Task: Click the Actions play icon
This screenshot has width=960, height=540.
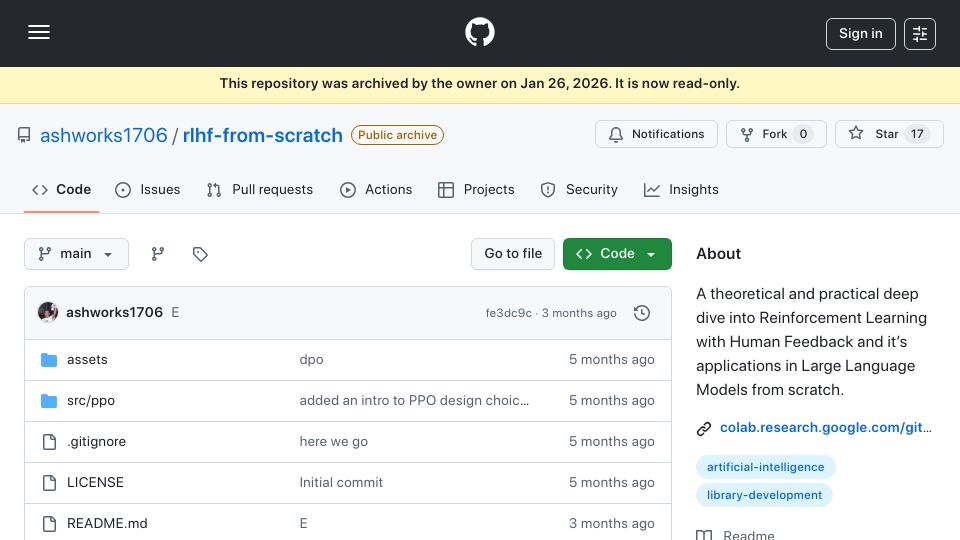Action: (348, 190)
